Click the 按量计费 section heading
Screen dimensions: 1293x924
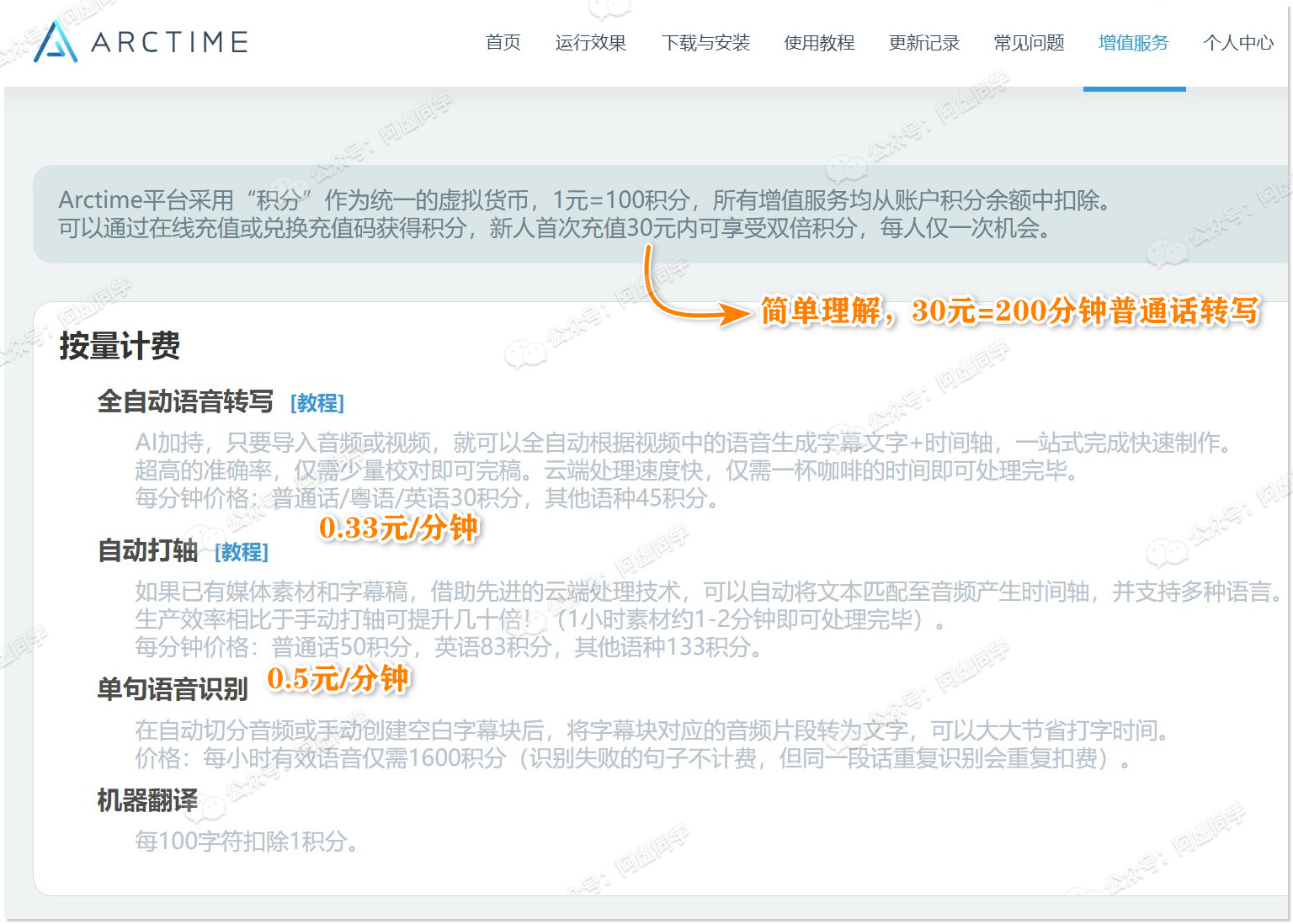click(120, 346)
